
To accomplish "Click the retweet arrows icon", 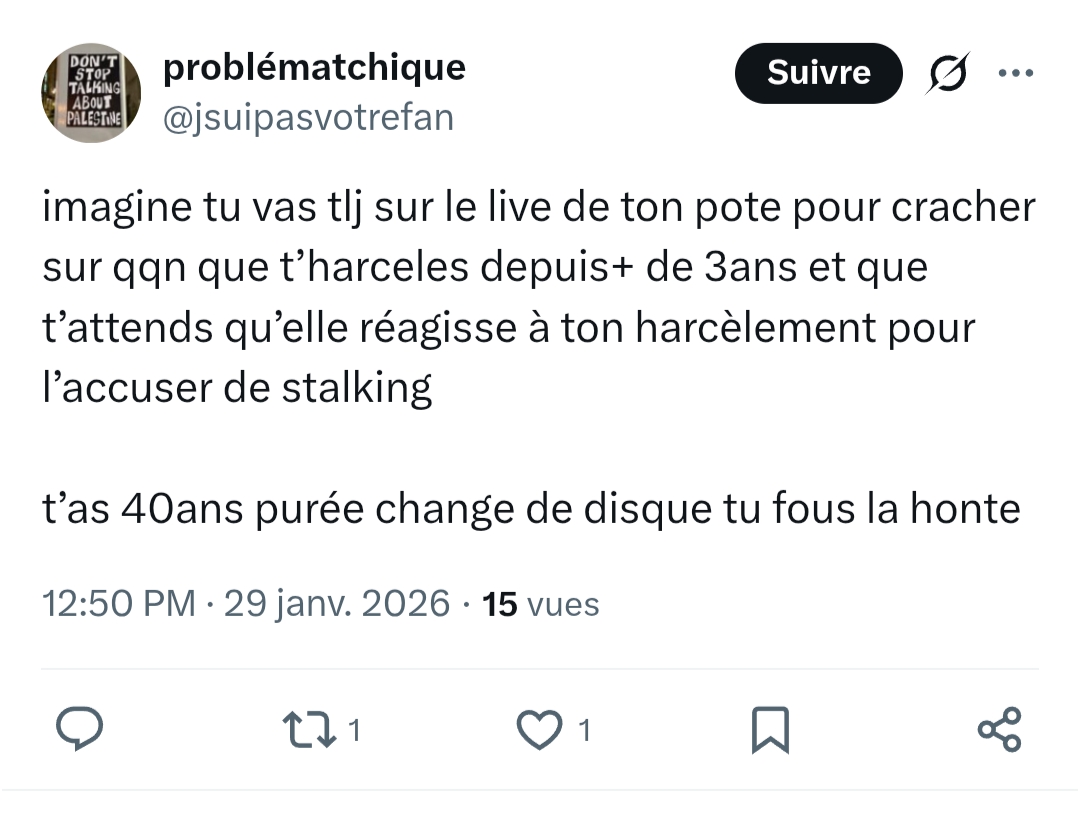I will coord(310,729).
